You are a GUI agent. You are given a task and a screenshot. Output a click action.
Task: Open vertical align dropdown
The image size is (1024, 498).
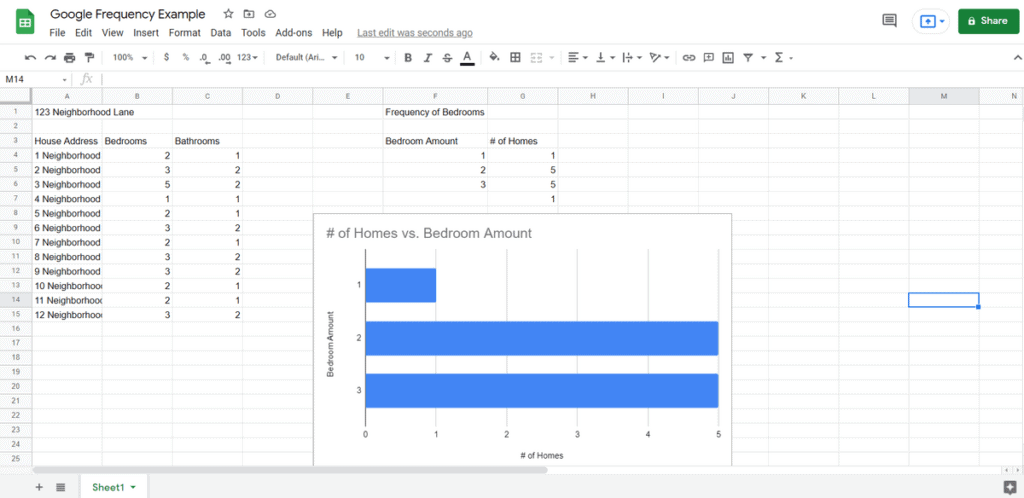[x=605, y=57]
